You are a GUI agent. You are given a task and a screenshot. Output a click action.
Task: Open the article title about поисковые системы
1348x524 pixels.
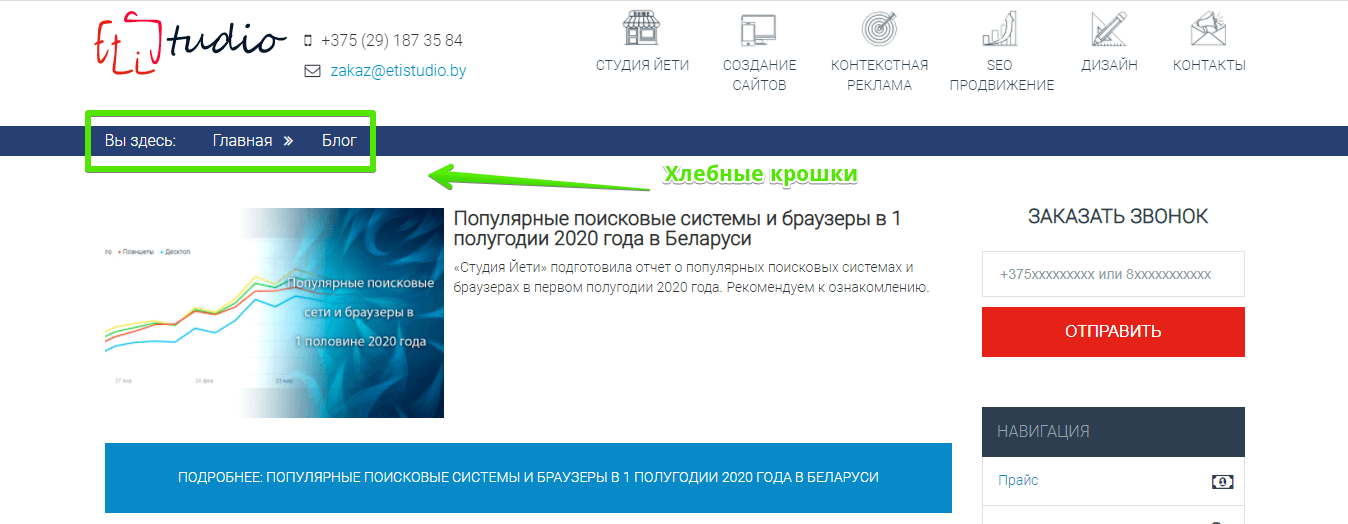pyautogui.click(x=677, y=229)
